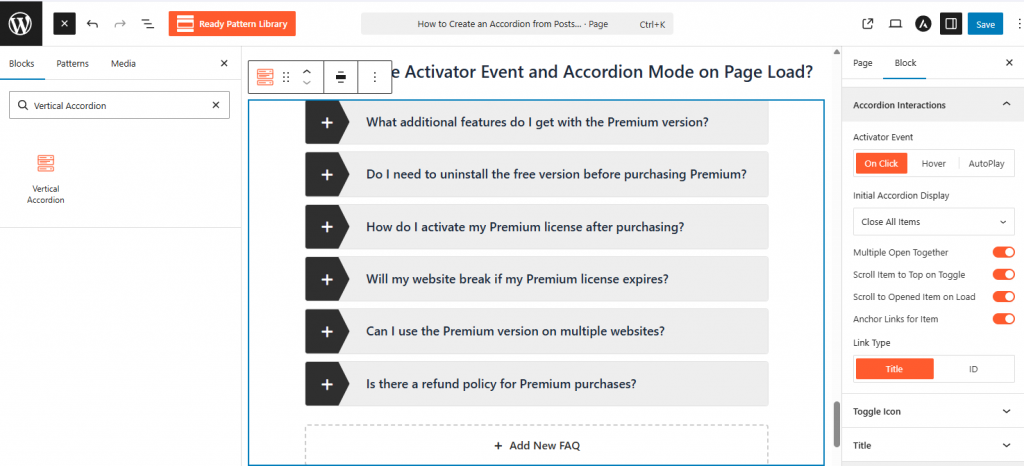This screenshot has height=466, width=1024.
Task: Open the Document Overview list icon
Action: (147, 23)
